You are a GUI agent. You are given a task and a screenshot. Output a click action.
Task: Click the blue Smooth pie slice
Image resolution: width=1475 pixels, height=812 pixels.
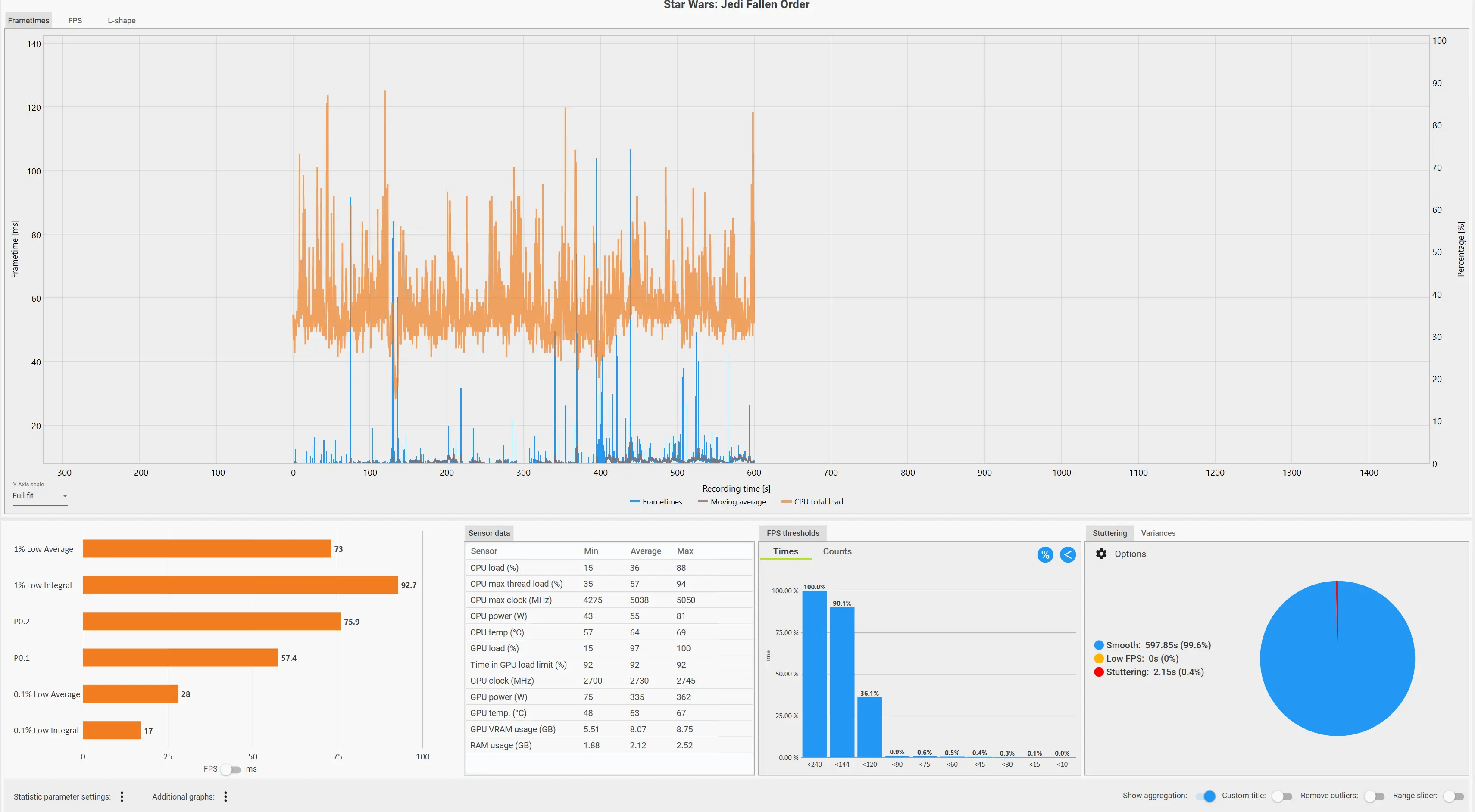click(1337, 659)
